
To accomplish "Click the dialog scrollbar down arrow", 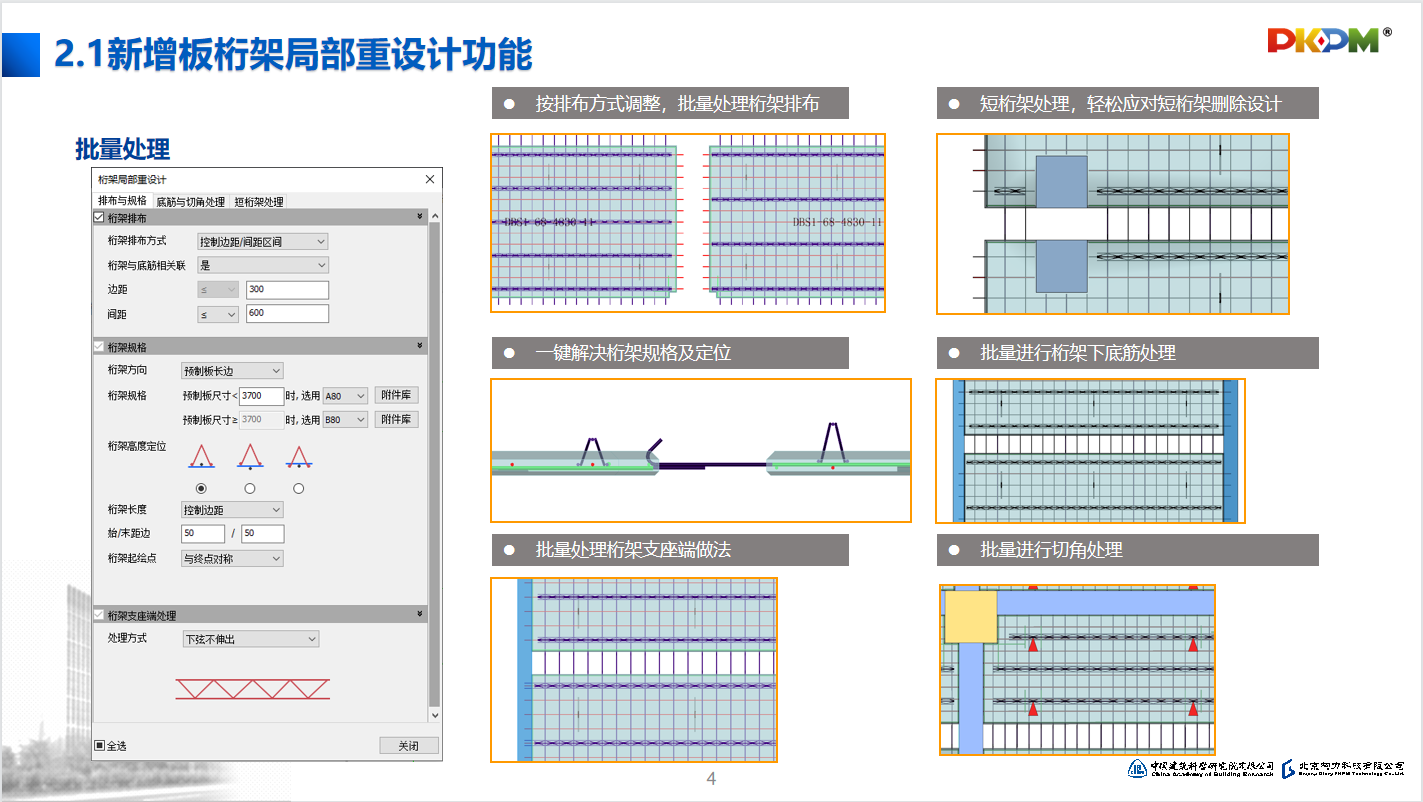I will coord(434,715).
